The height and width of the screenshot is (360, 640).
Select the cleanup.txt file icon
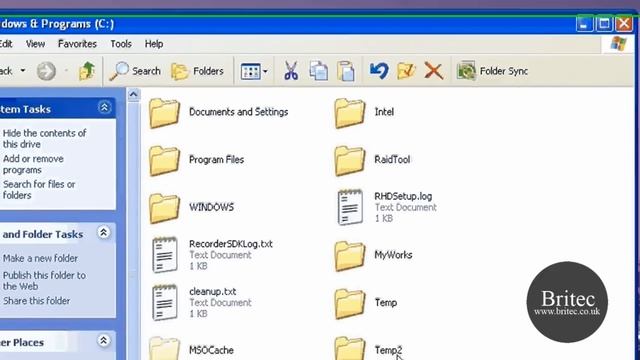tap(164, 303)
